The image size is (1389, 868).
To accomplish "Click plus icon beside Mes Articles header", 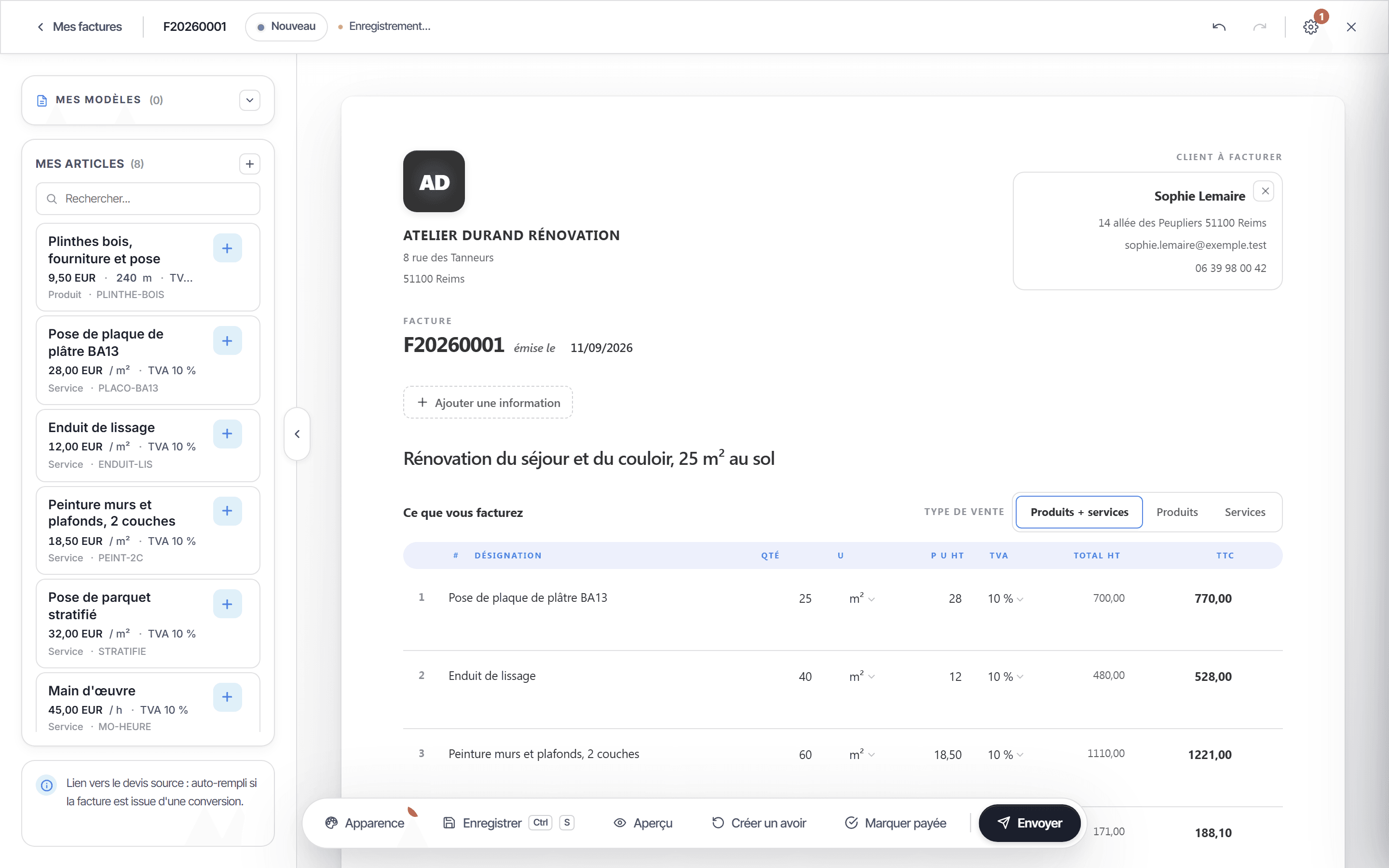I will pos(250,164).
